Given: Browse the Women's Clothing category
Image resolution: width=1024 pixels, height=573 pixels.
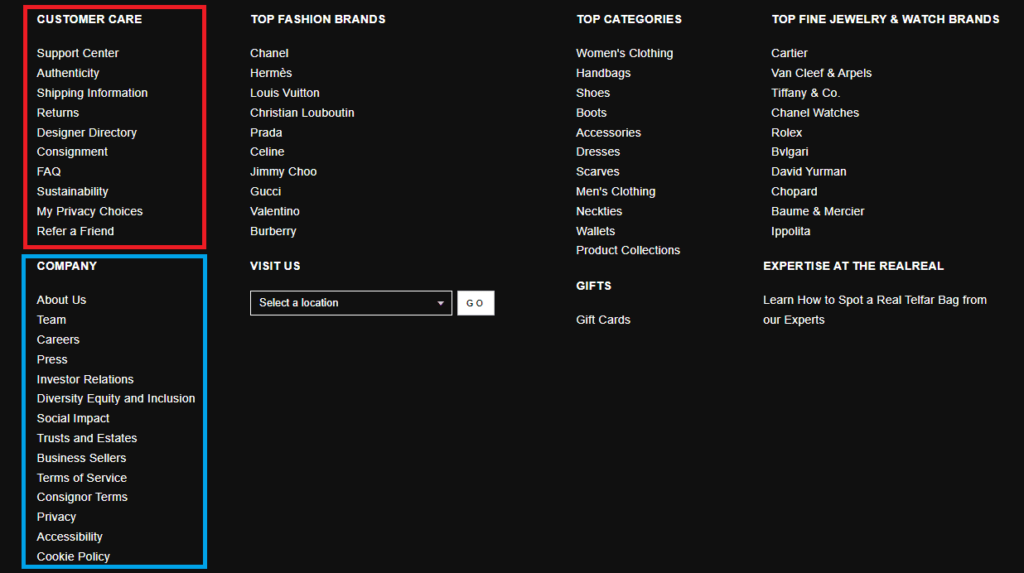Looking at the screenshot, I should pyautogui.click(x=624, y=53).
